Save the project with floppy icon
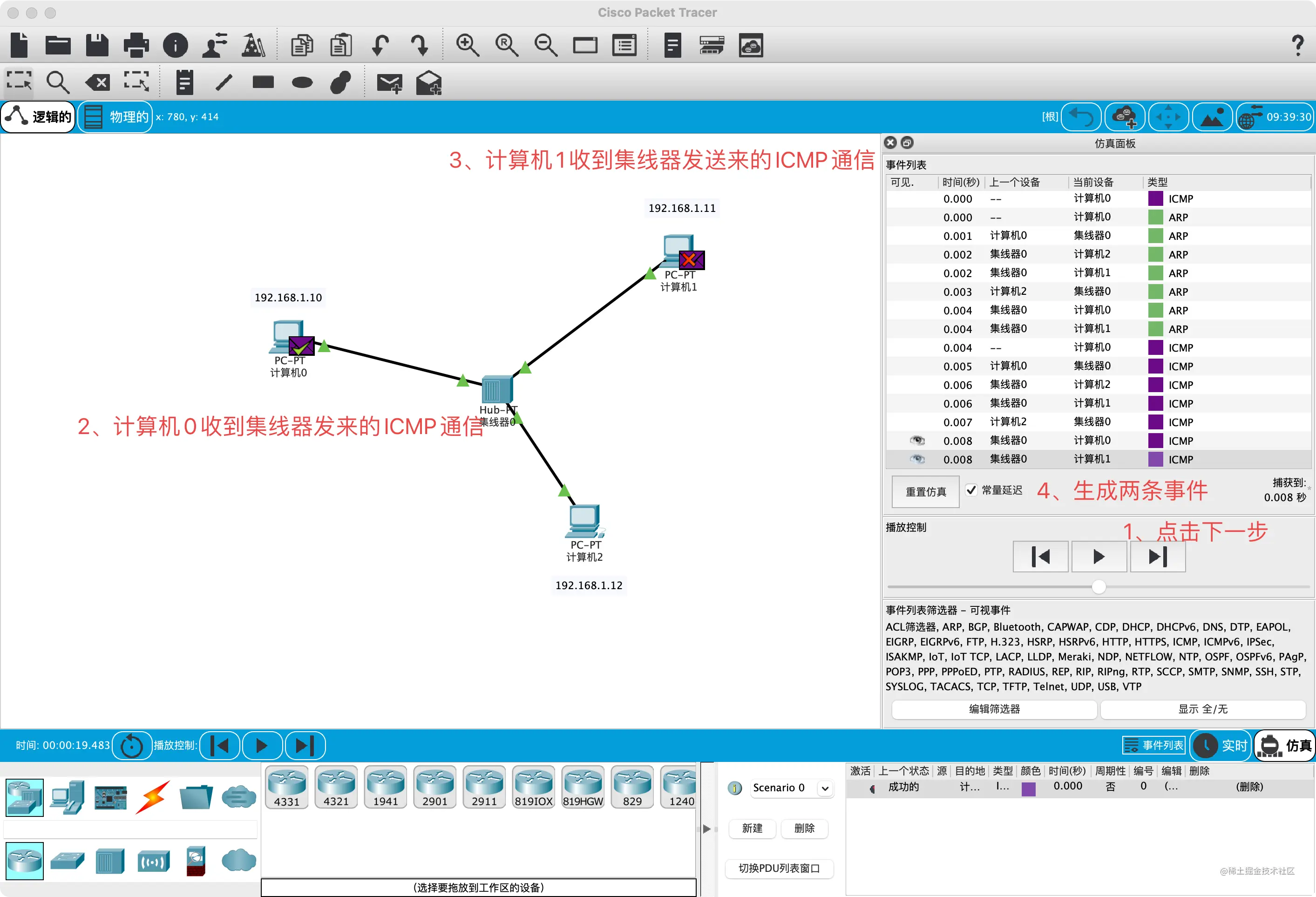Viewport: 1316px width, 897px height. (97, 45)
